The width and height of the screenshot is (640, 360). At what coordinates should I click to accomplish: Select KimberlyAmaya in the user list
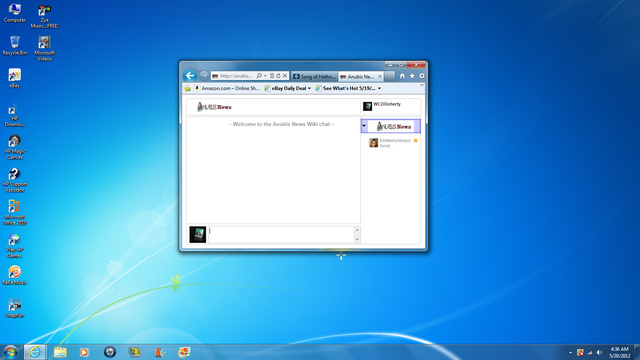395,140
